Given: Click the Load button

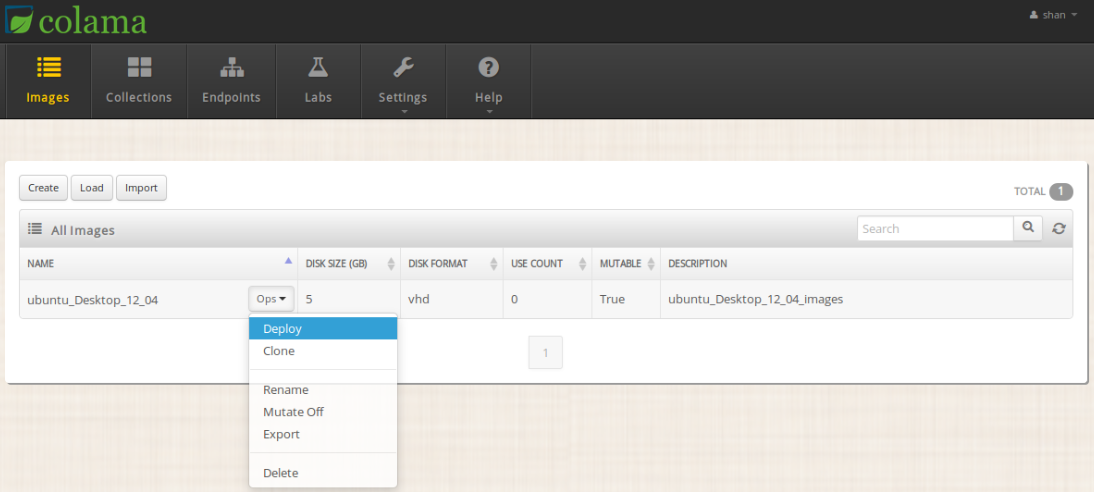Looking at the screenshot, I should 91,188.
